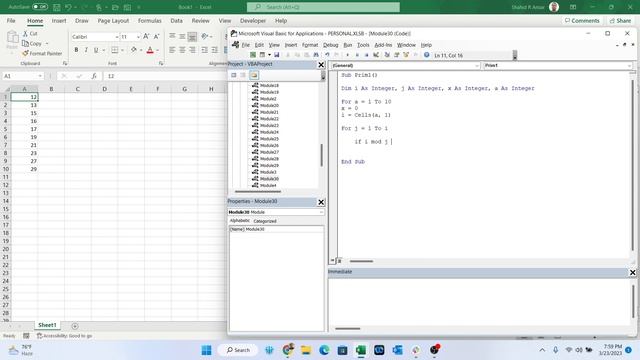Open Copy options dropdown arrow
Viewport: 640px width, 360px height.
tap(47, 43)
